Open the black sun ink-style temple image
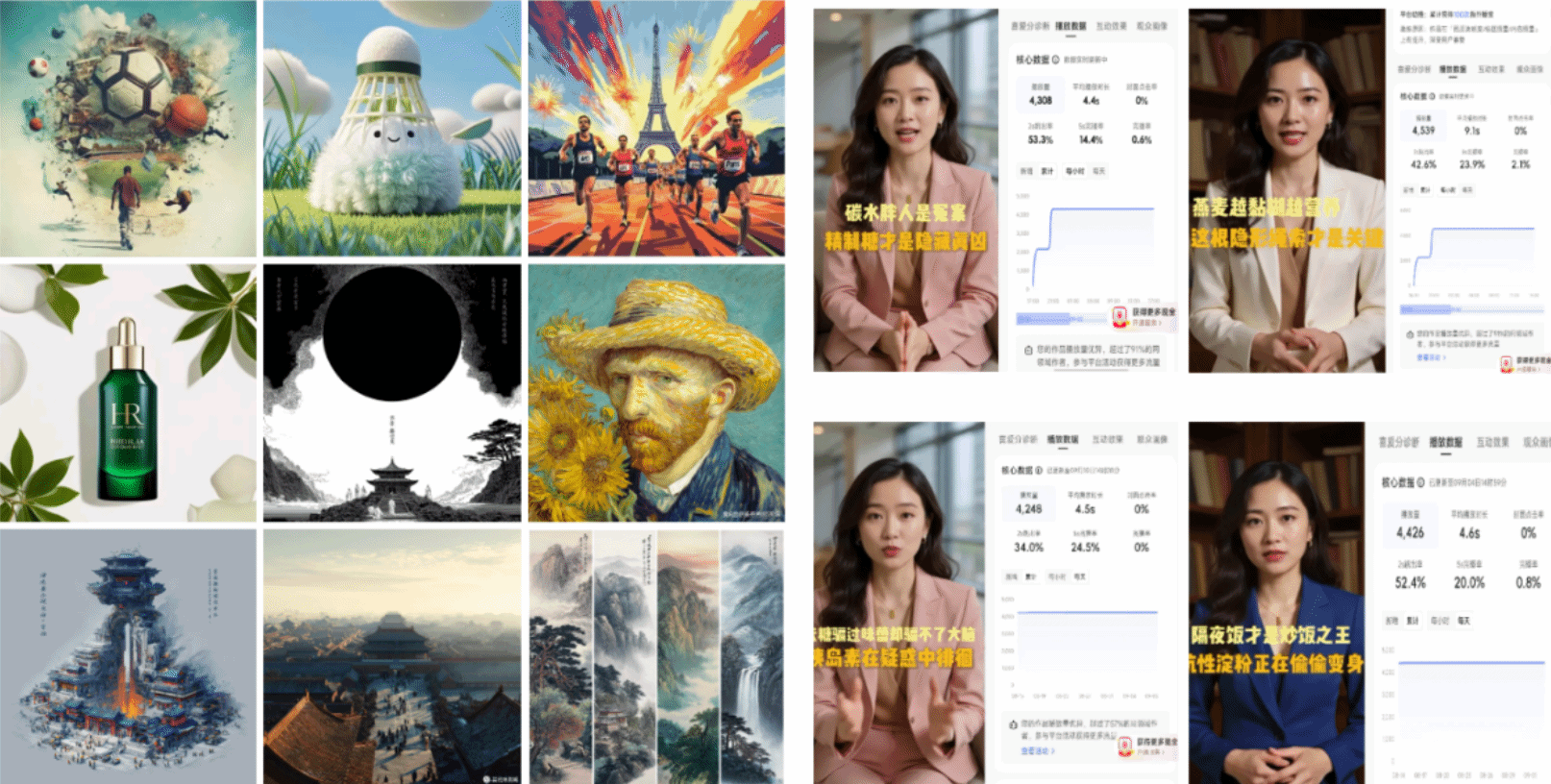Viewport: 1551px width, 784px height. coord(392,393)
